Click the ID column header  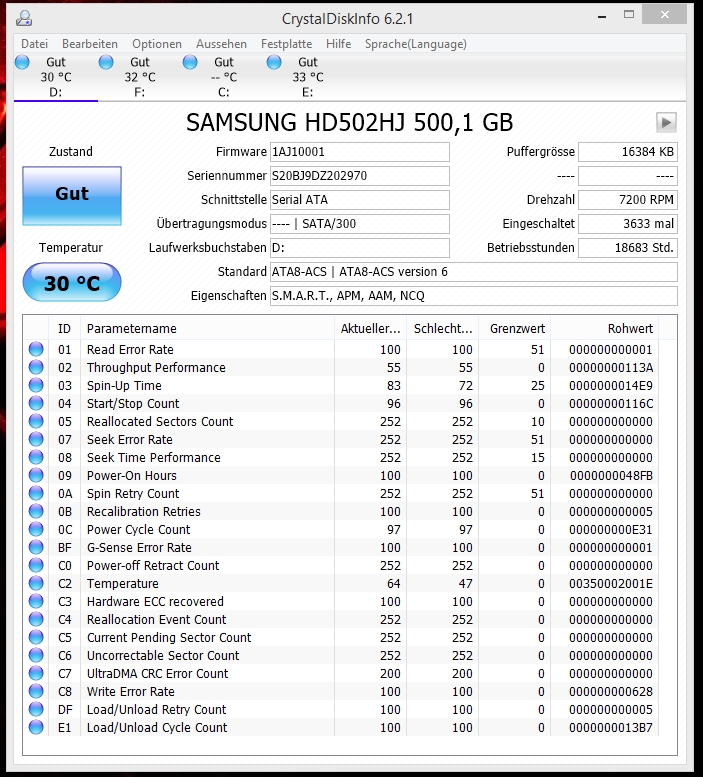point(64,329)
